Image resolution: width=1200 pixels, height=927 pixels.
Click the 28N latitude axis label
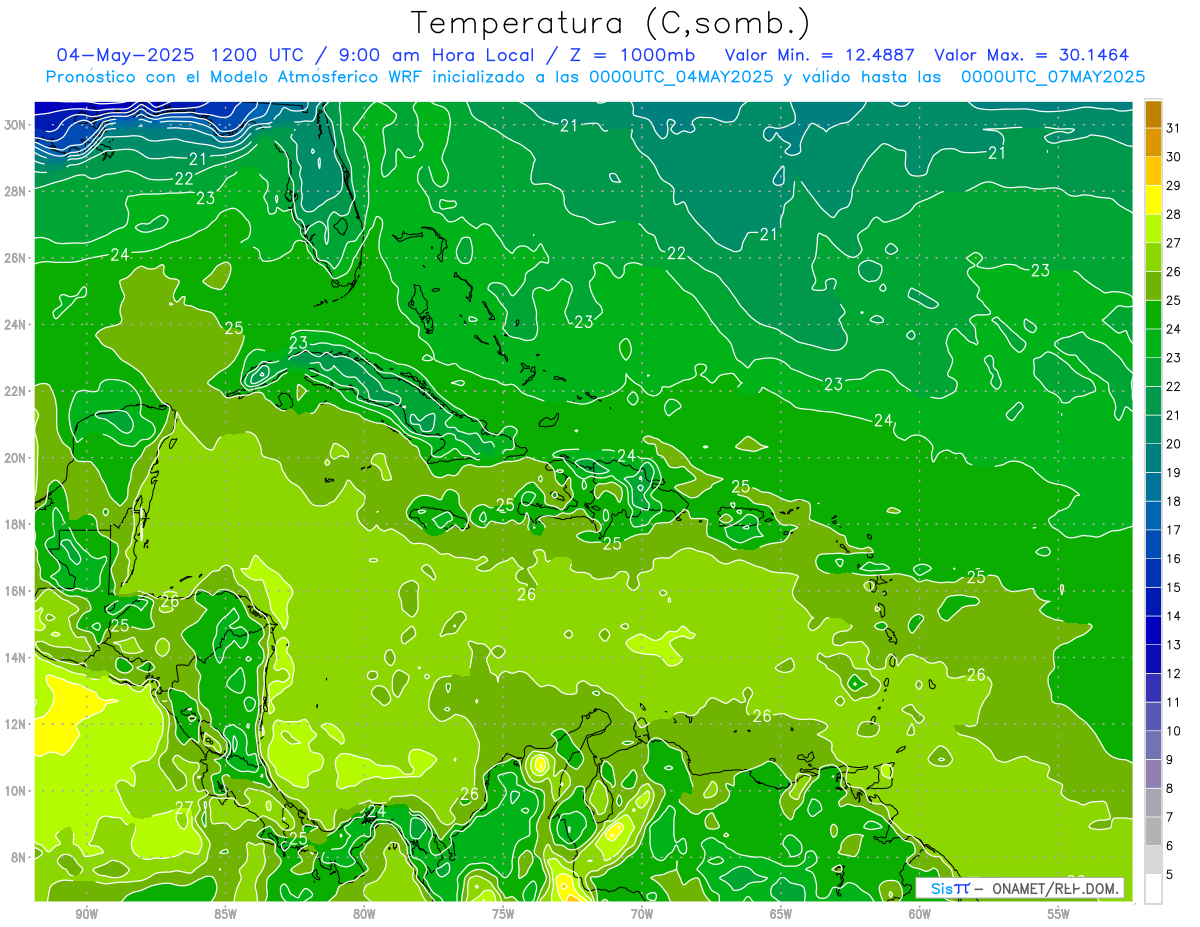tap(15, 191)
